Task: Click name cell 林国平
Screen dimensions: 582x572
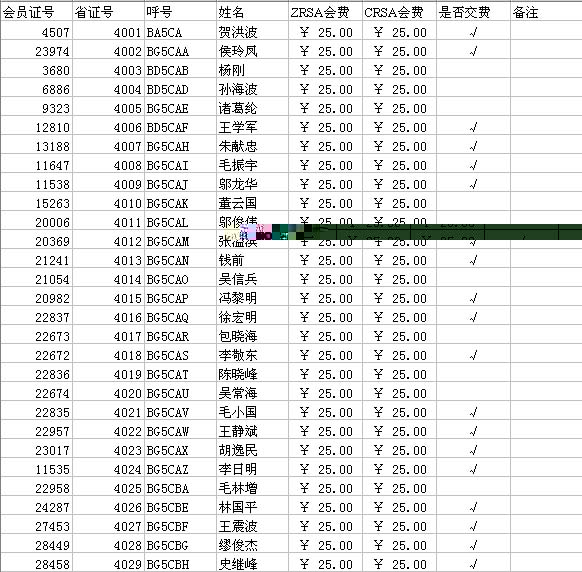Action: tap(252, 506)
